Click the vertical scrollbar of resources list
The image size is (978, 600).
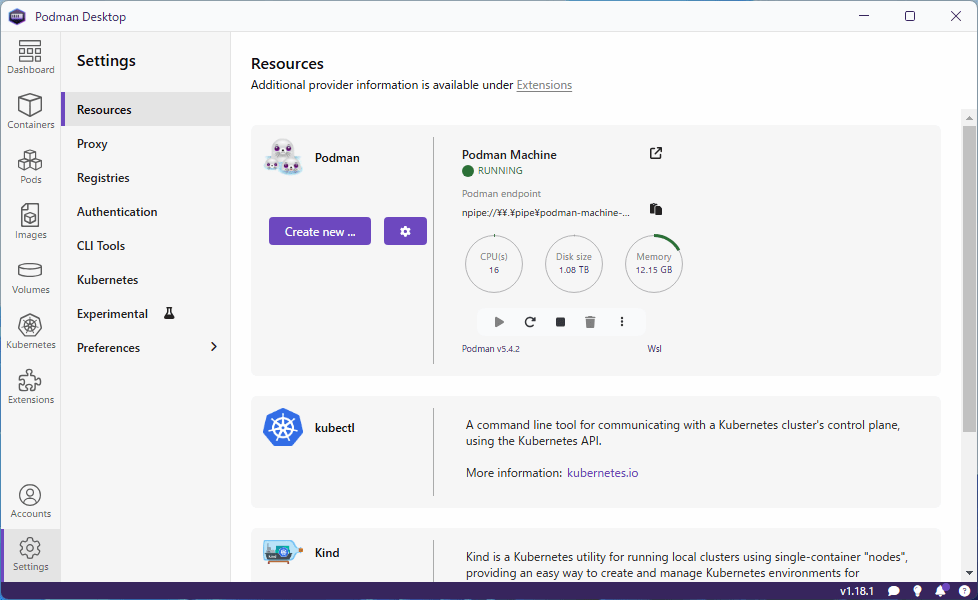969,278
